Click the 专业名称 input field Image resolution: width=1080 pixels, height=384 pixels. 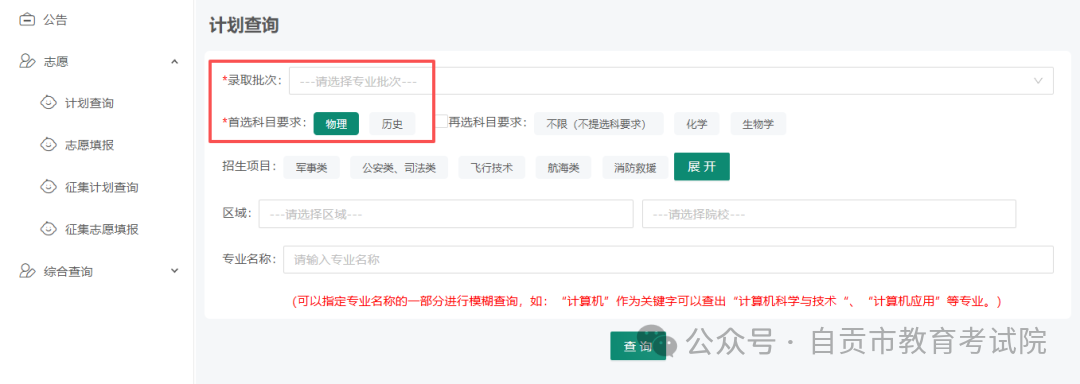pyautogui.click(x=668, y=260)
